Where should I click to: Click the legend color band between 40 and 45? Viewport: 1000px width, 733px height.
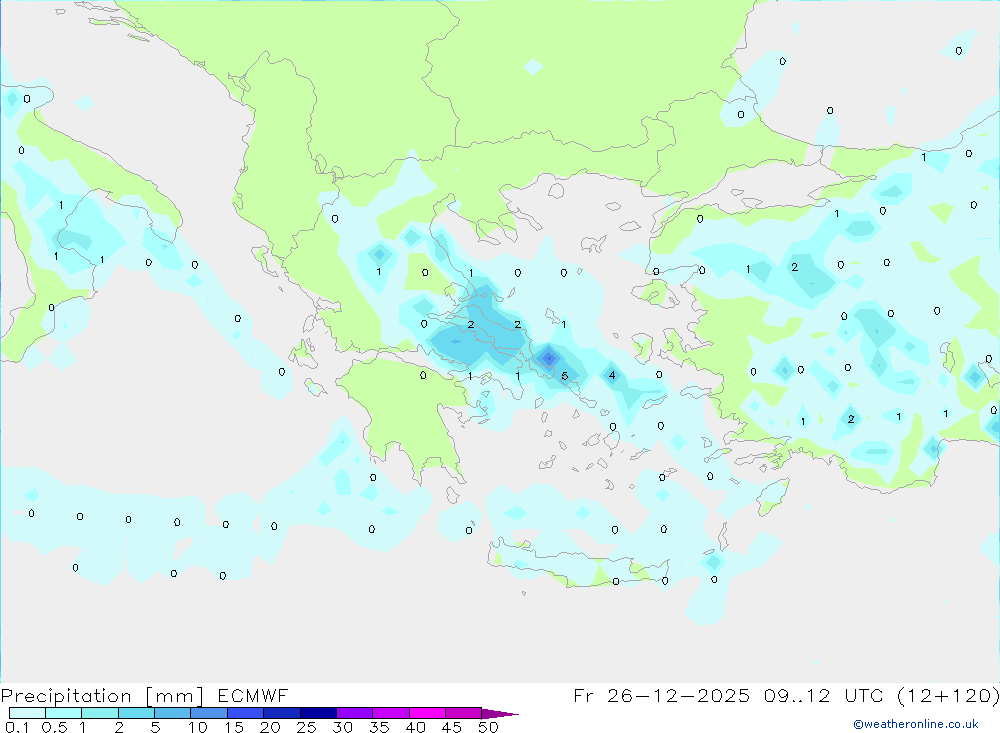tap(427, 713)
